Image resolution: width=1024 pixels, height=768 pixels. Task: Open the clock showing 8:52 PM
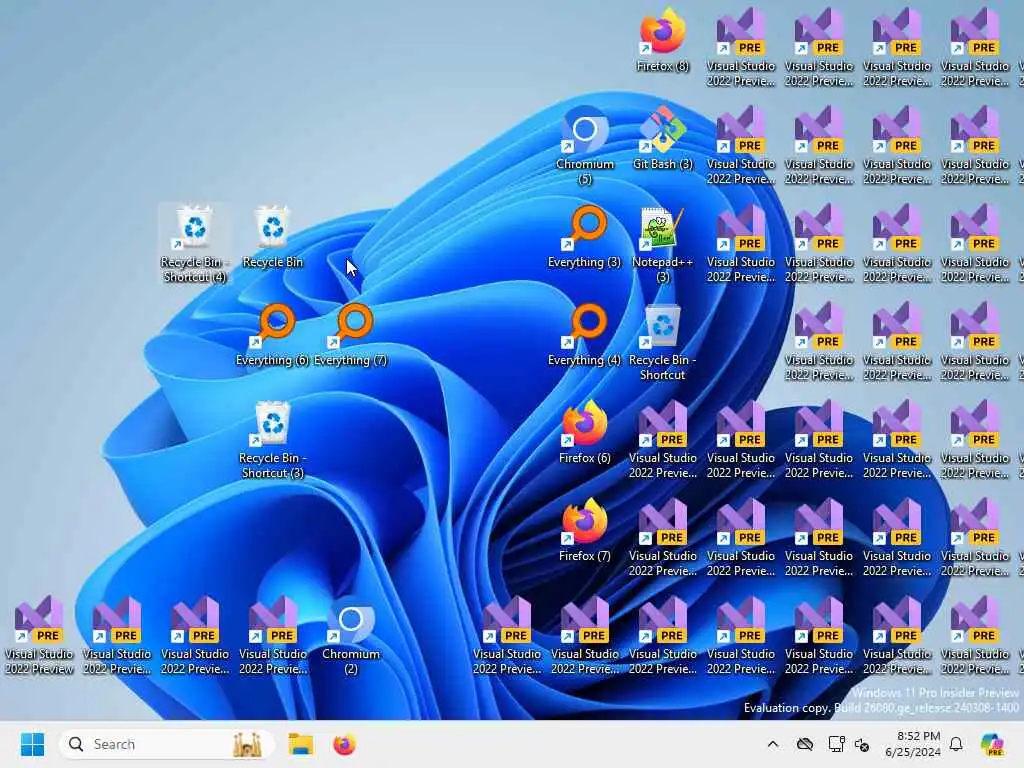click(x=912, y=744)
